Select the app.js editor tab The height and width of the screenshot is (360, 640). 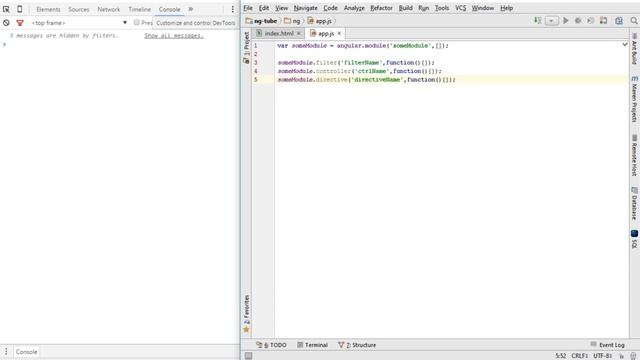pos(326,33)
